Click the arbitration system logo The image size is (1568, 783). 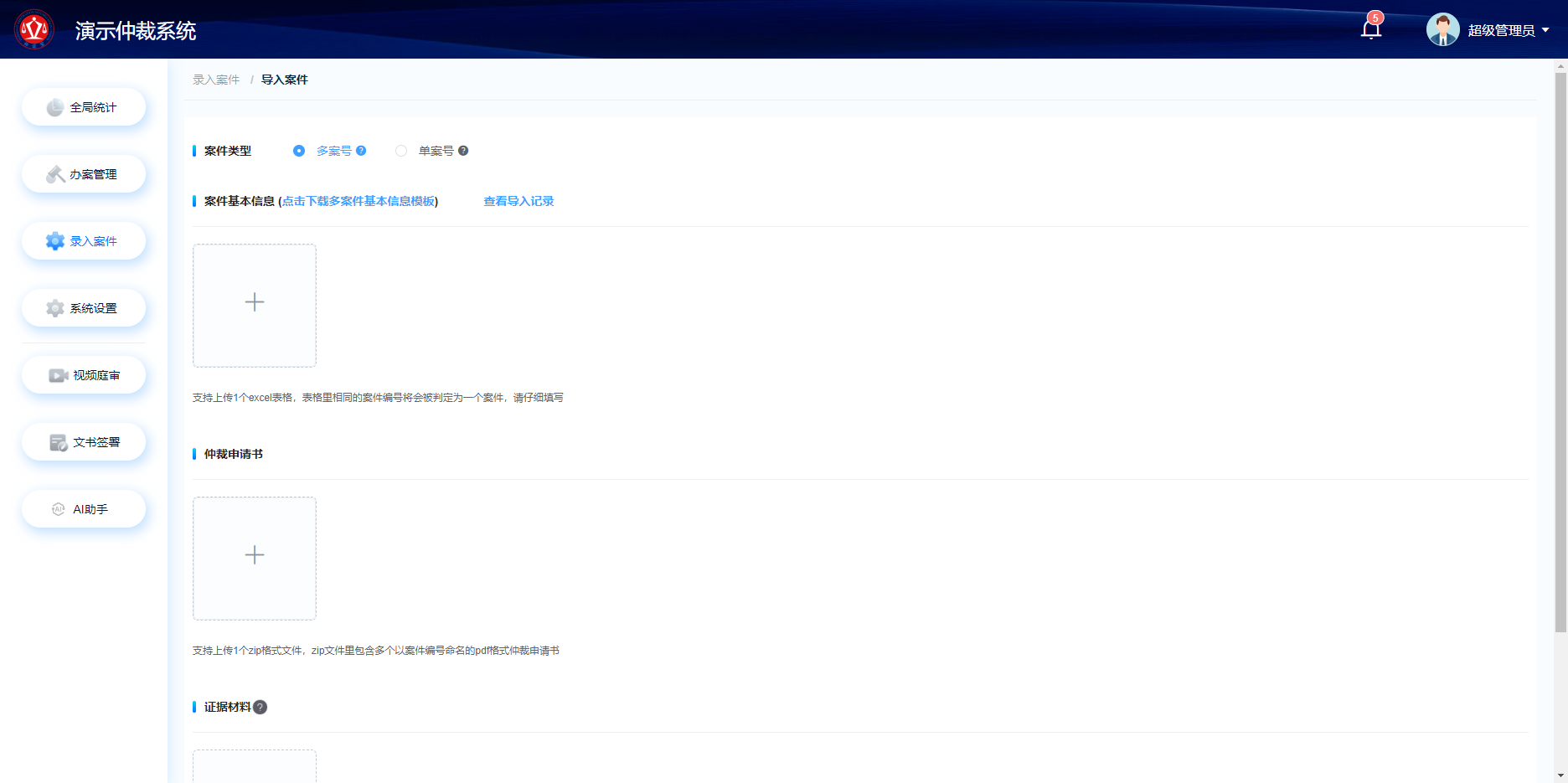click(x=34, y=30)
